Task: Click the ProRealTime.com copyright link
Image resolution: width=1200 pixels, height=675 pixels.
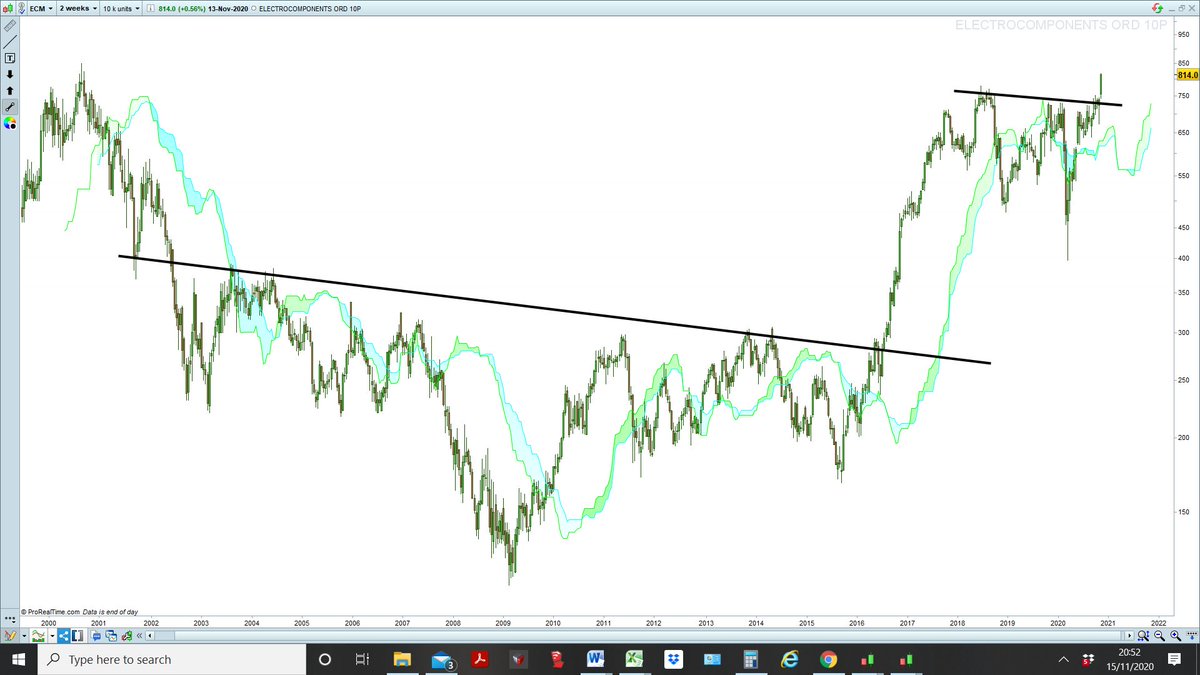Action: [x=52, y=611]
